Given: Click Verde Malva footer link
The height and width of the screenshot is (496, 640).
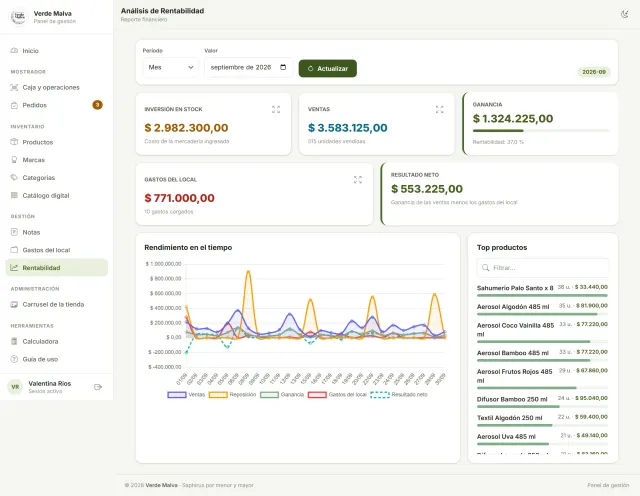Looking at the screenshot, I should (161, 485).
